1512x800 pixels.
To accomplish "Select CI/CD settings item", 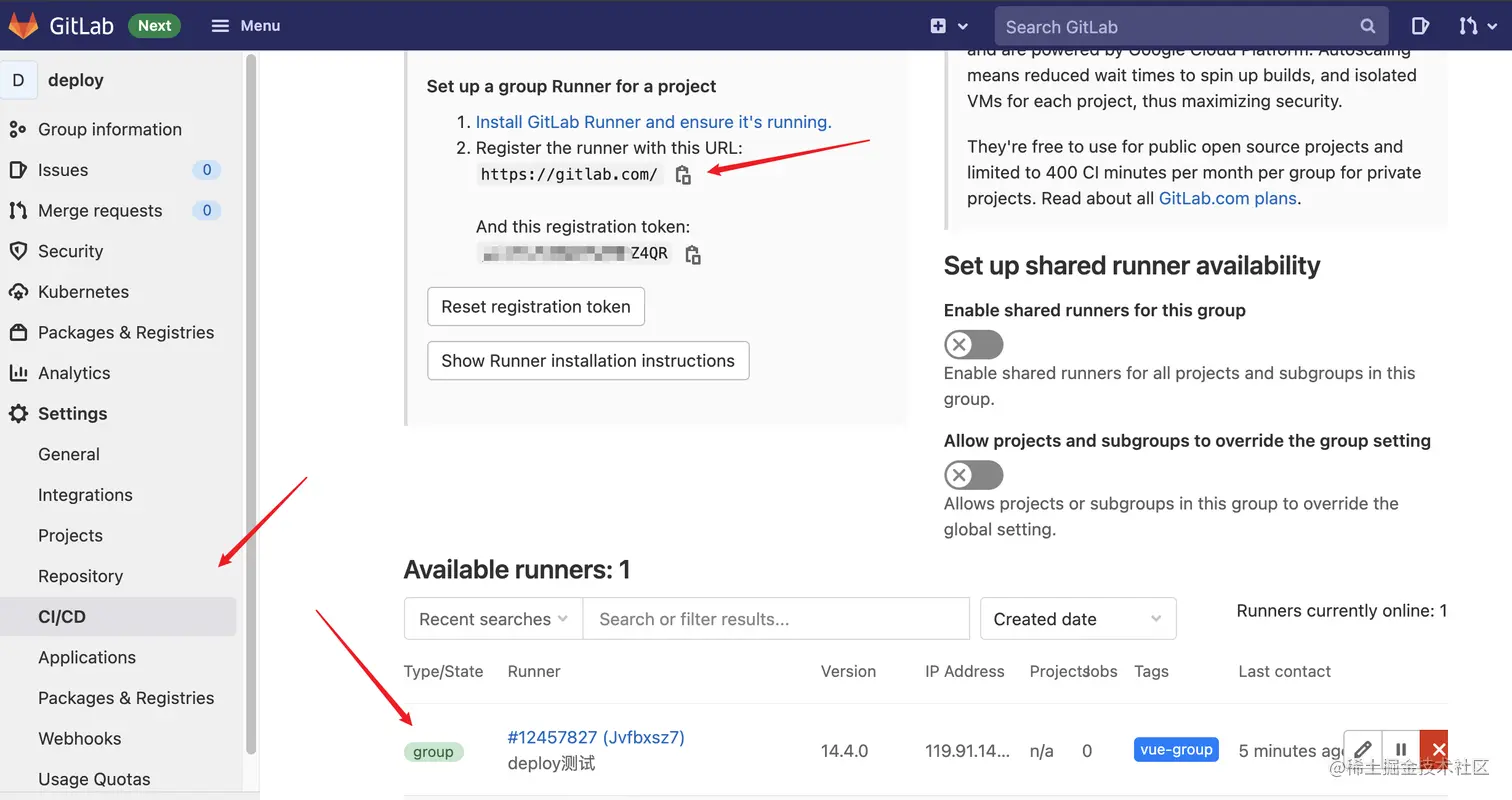I will click(118, 617).
